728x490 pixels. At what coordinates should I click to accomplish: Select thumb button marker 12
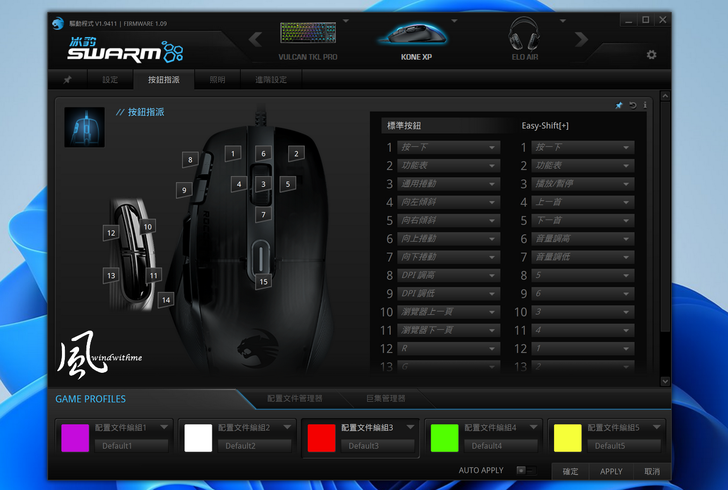point(111,233)
